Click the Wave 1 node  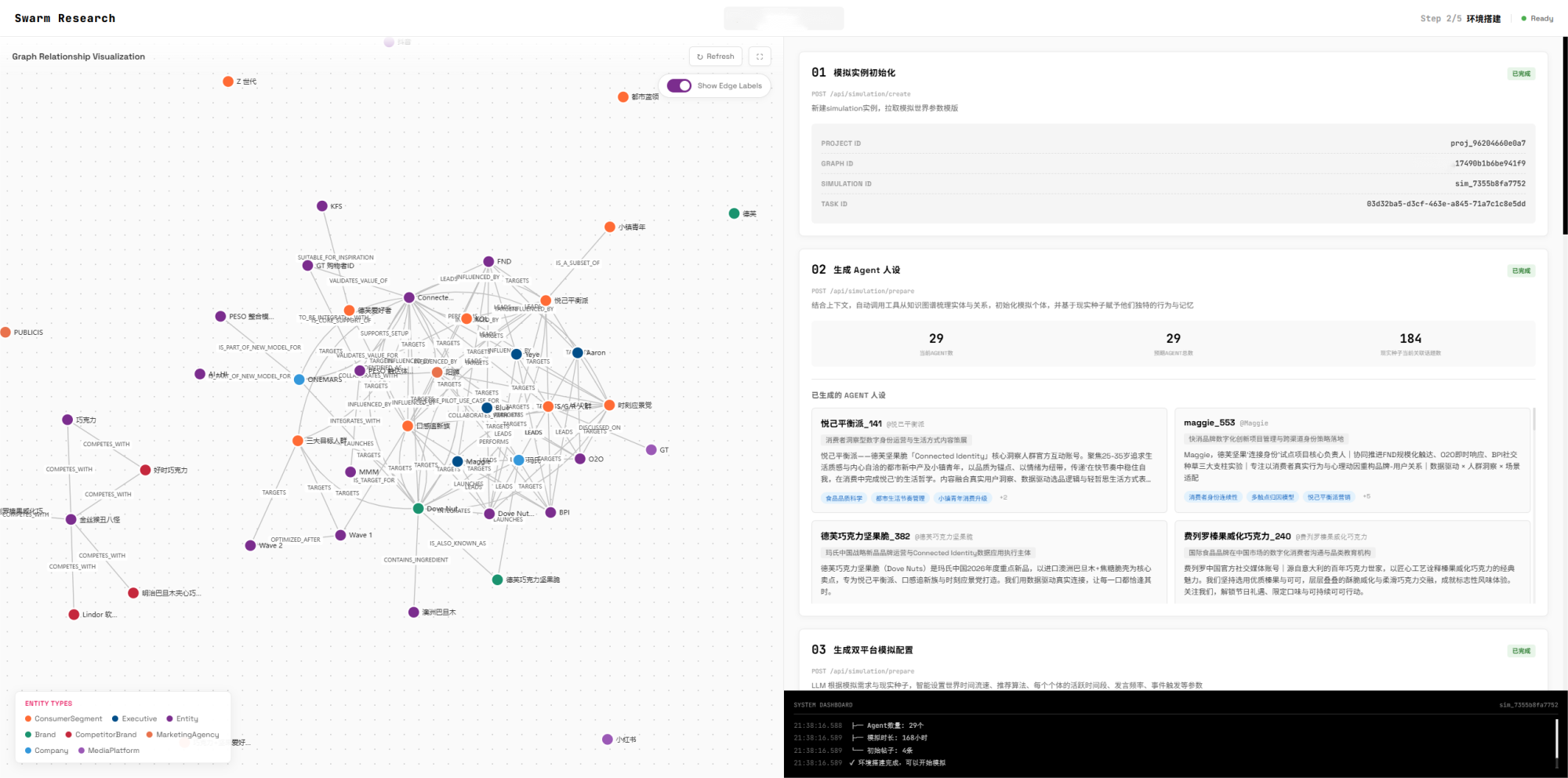(x=340, y=535)
